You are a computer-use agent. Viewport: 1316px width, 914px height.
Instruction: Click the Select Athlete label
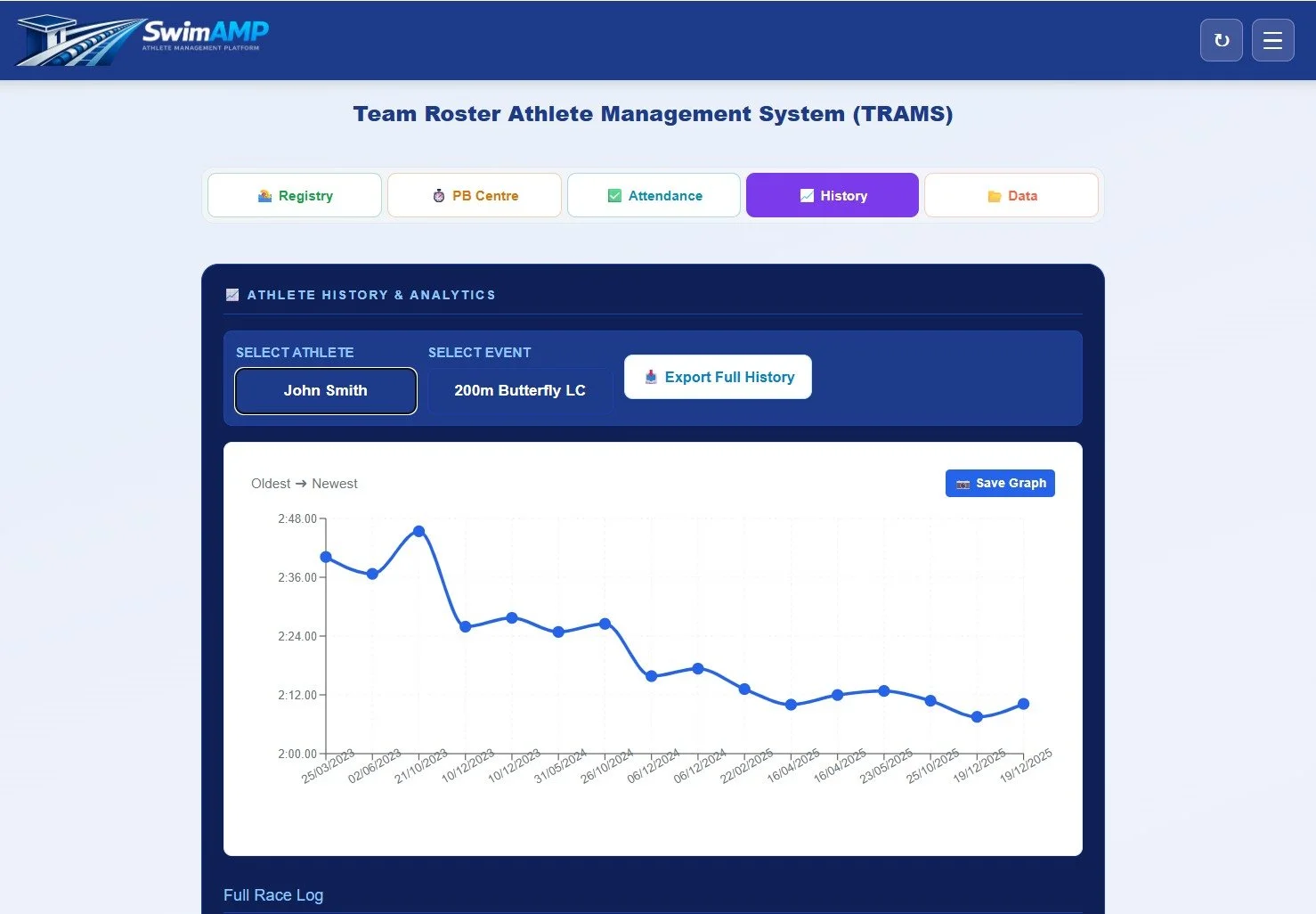(295, 353)
